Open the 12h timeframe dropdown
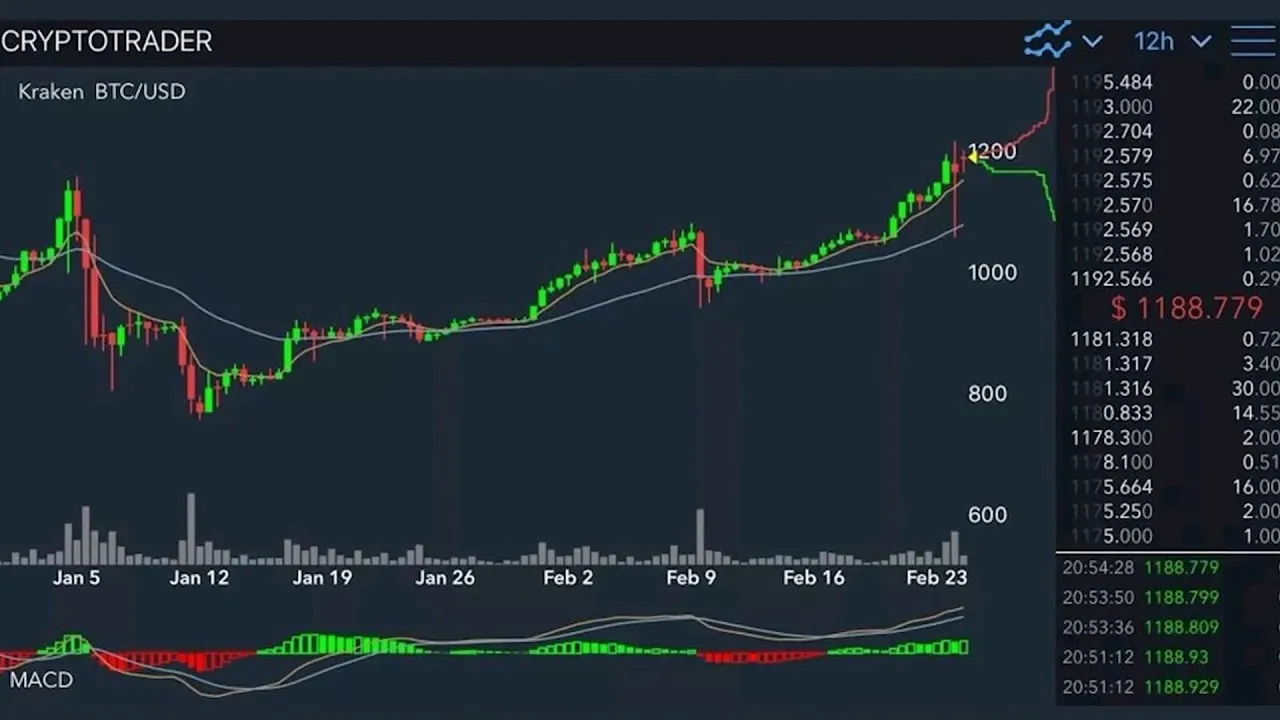Viewport: 1280px width, 720px height. tap(1154, 42)
